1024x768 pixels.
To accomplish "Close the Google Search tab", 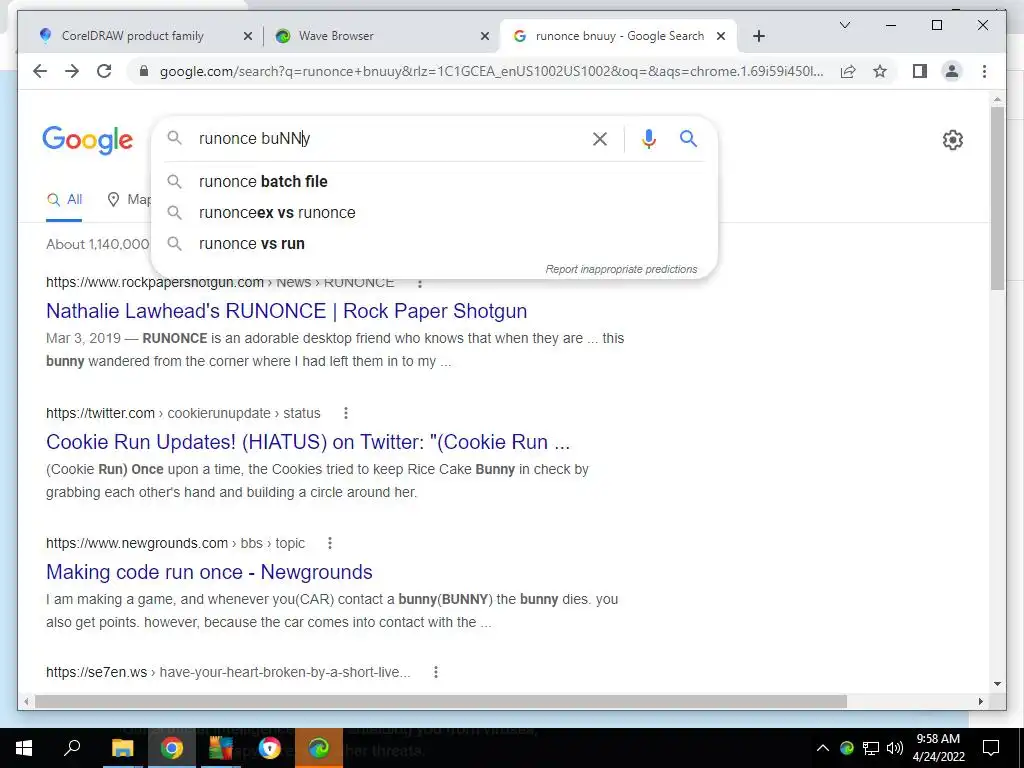I will point(721,37).
